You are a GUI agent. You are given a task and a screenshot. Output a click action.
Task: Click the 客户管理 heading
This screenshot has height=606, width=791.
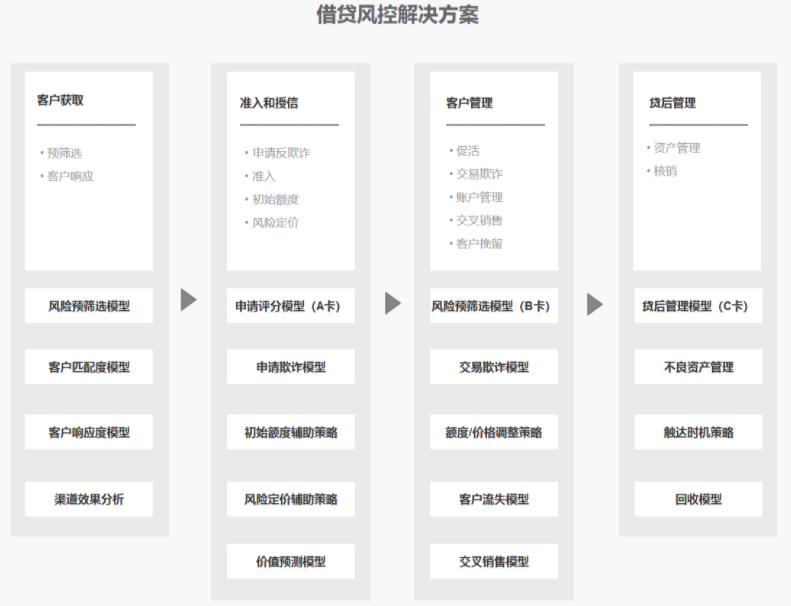(x=469, y=103)
